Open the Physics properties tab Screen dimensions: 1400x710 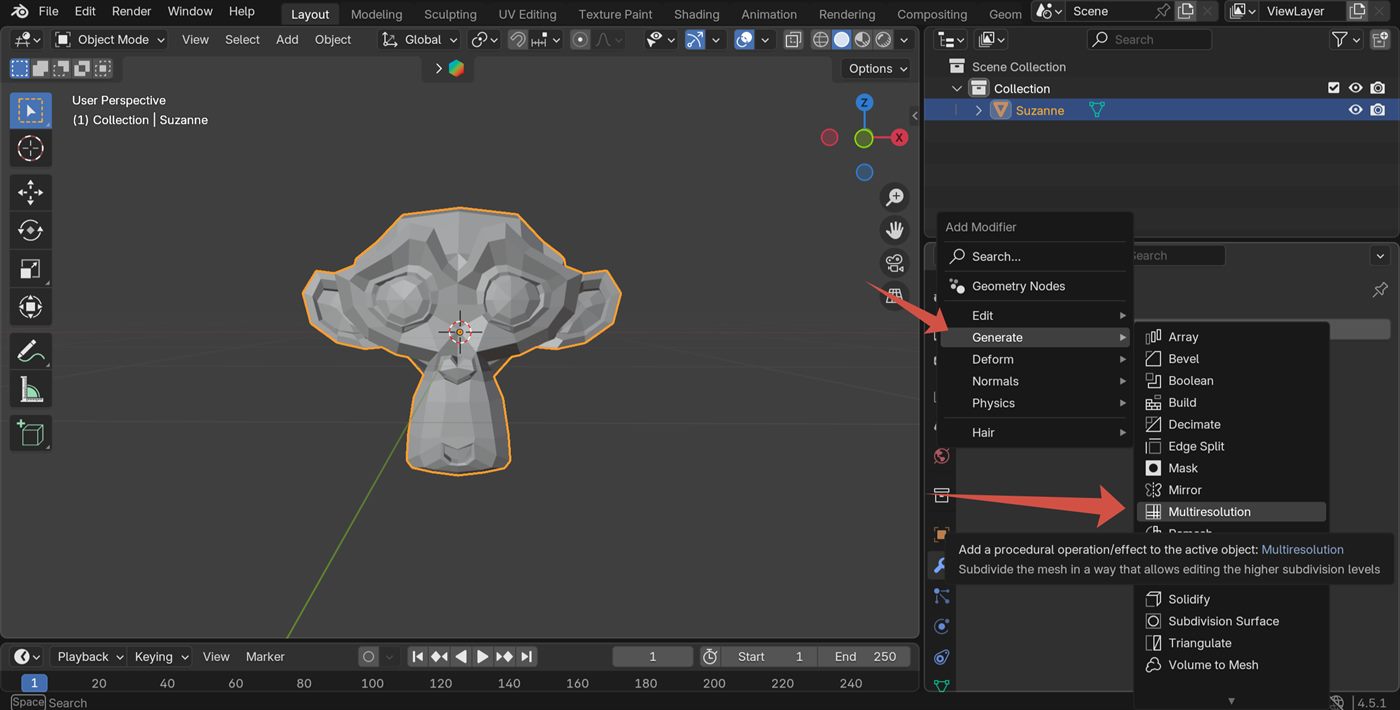pyautogui.click(x=941, y=627)
